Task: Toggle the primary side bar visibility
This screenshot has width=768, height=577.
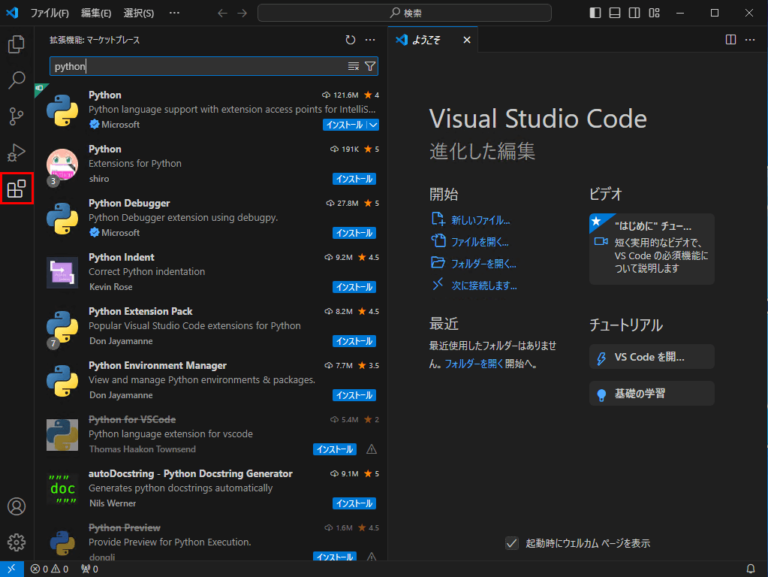Action: click(596, 13)
